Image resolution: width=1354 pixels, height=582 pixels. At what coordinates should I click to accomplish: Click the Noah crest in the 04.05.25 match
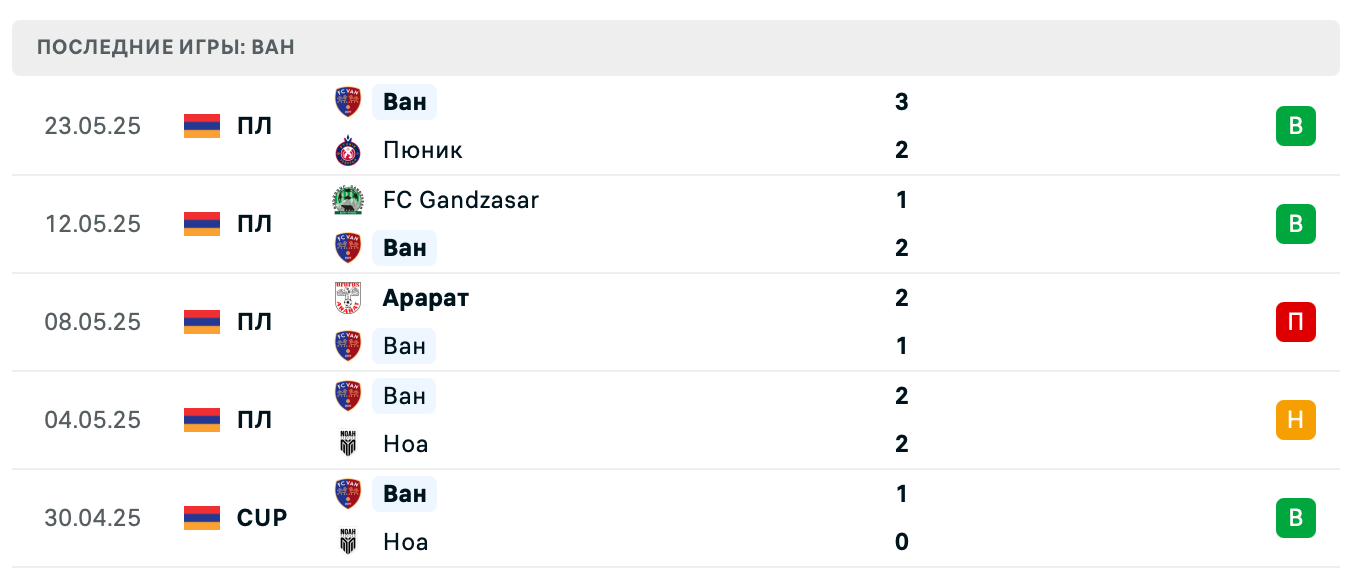[x=347, y=444]
